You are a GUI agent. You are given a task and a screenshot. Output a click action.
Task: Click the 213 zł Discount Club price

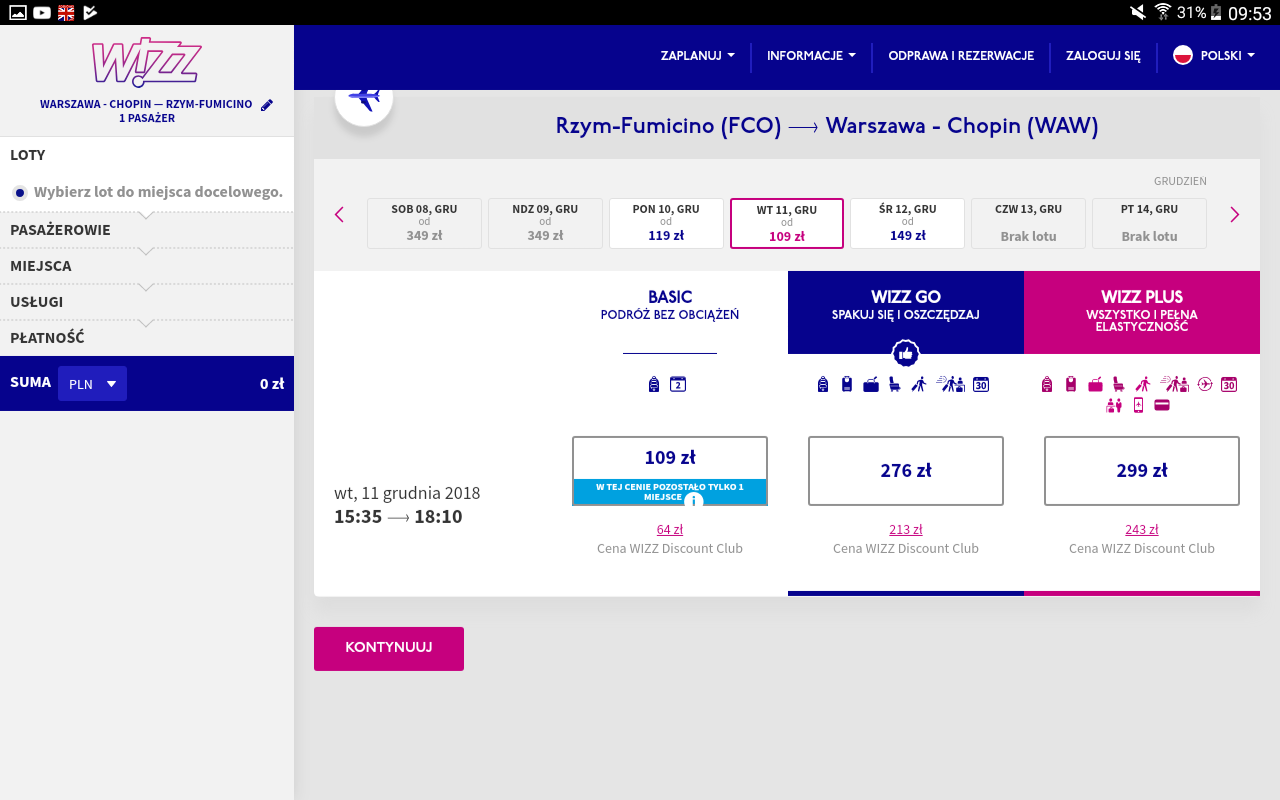coord(906,530)
